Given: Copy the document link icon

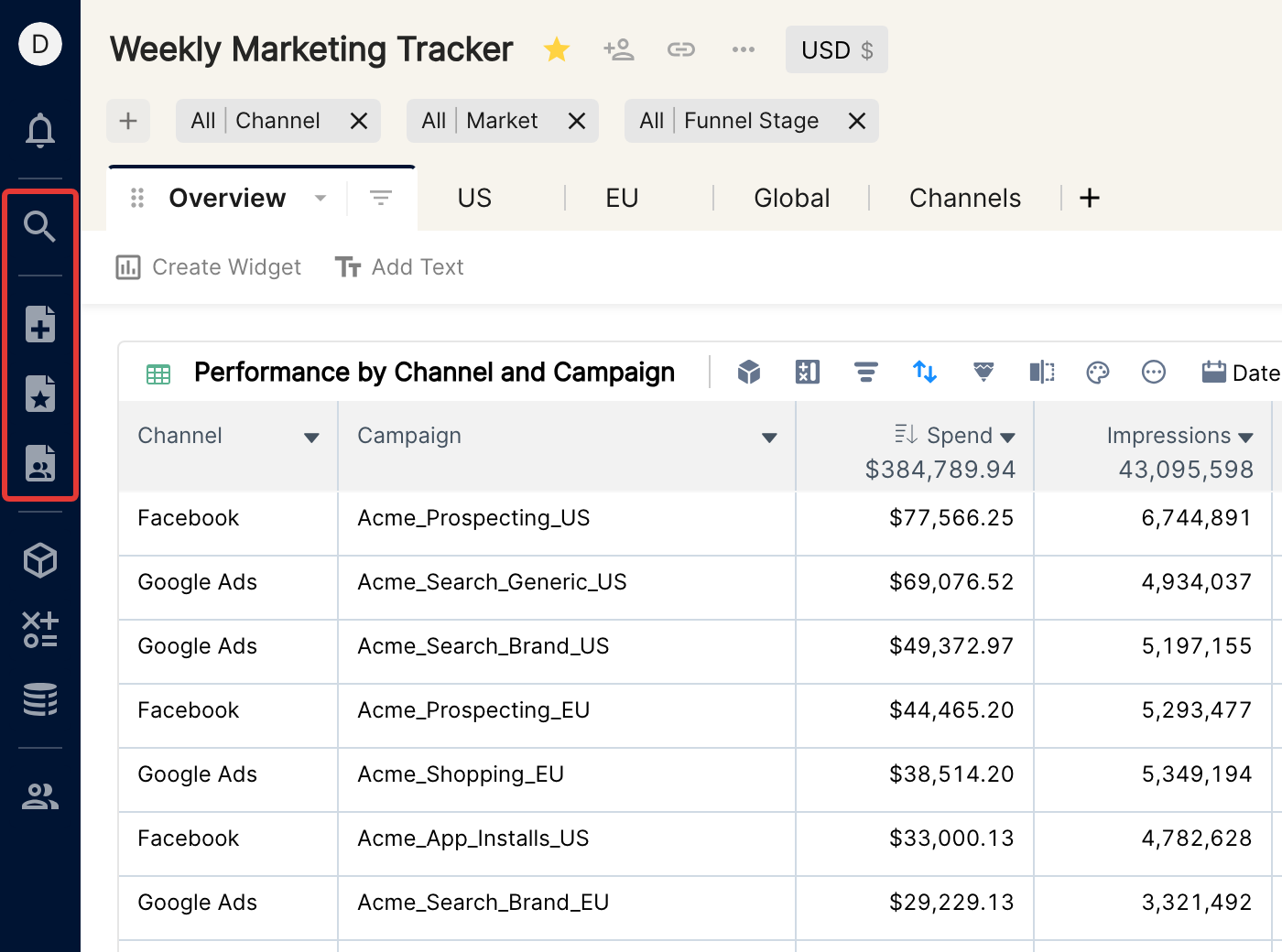Looking at the screenshot, I should pyautogui.click(x=681, y=49).
